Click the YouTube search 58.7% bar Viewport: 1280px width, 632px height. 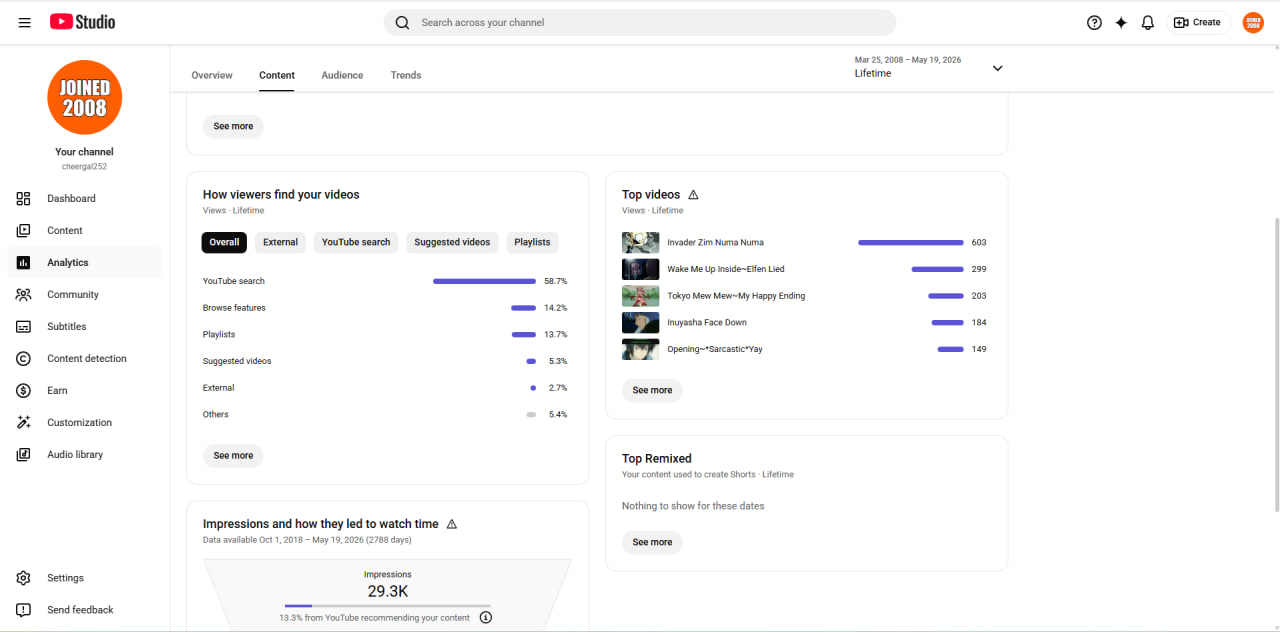(x=484, y=281)
